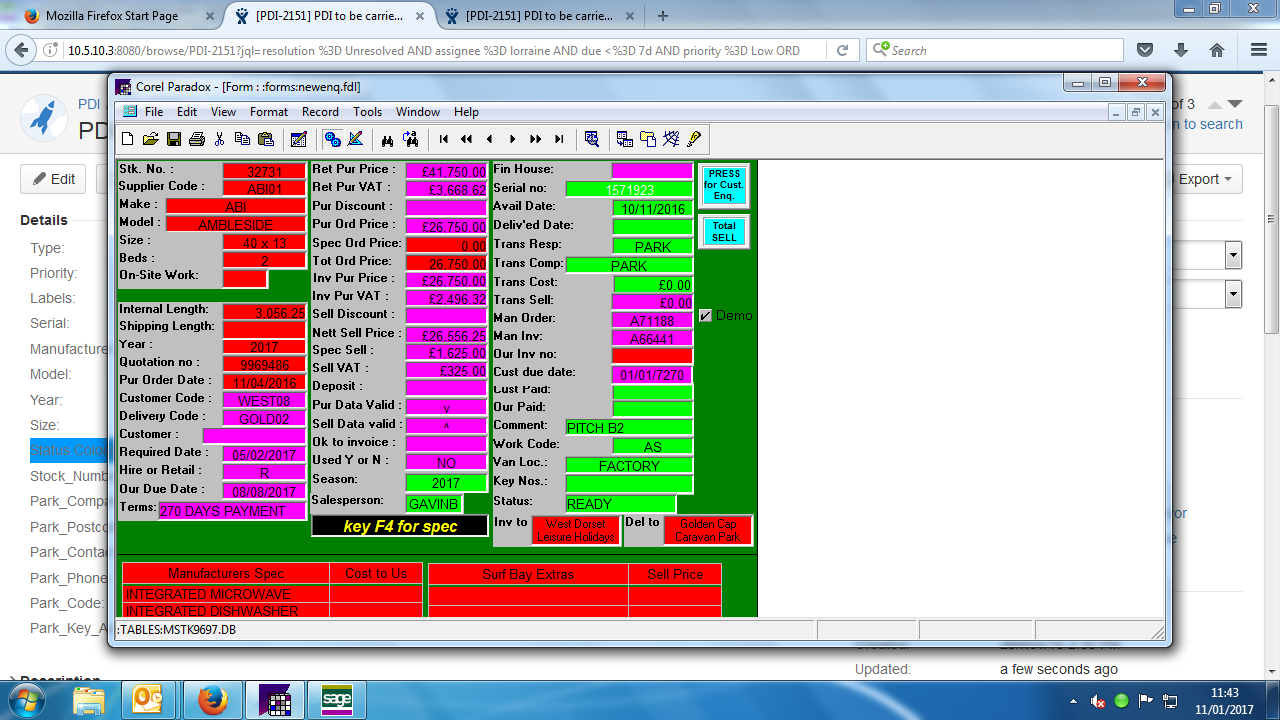Screen dimensions: 1280x720
Task: Open the Format menu
Action: point(269,112)
